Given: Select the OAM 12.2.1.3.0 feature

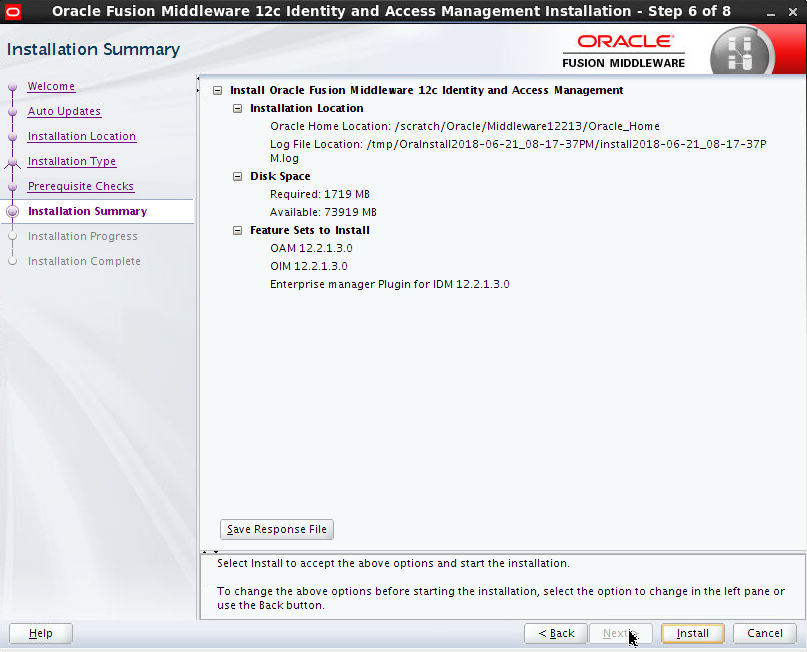Looking at the screenshot, I should pos(311,249).
